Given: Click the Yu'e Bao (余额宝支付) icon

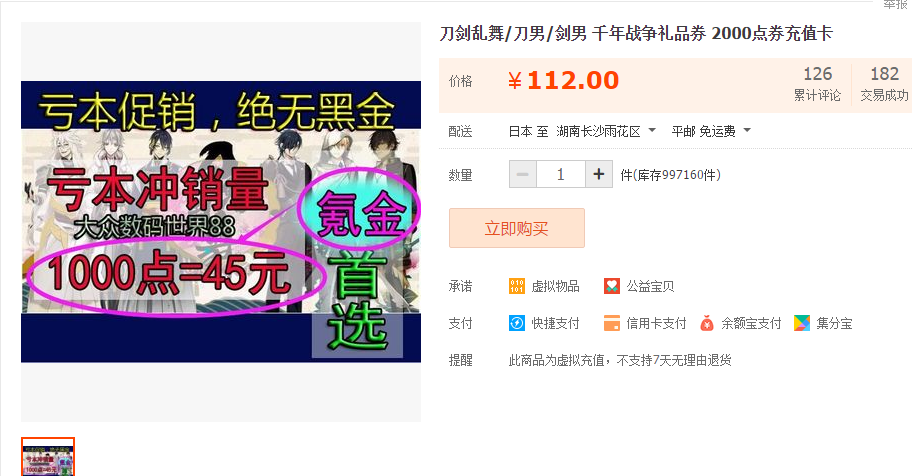Looking at the screenshot, I should [x=707, y=323].
